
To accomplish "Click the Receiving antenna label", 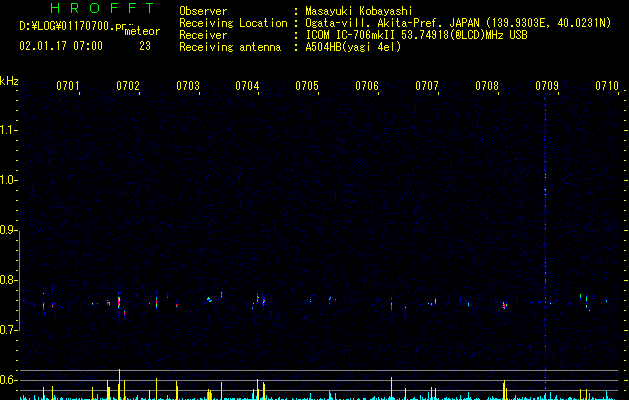I will [x=230, y=47].
